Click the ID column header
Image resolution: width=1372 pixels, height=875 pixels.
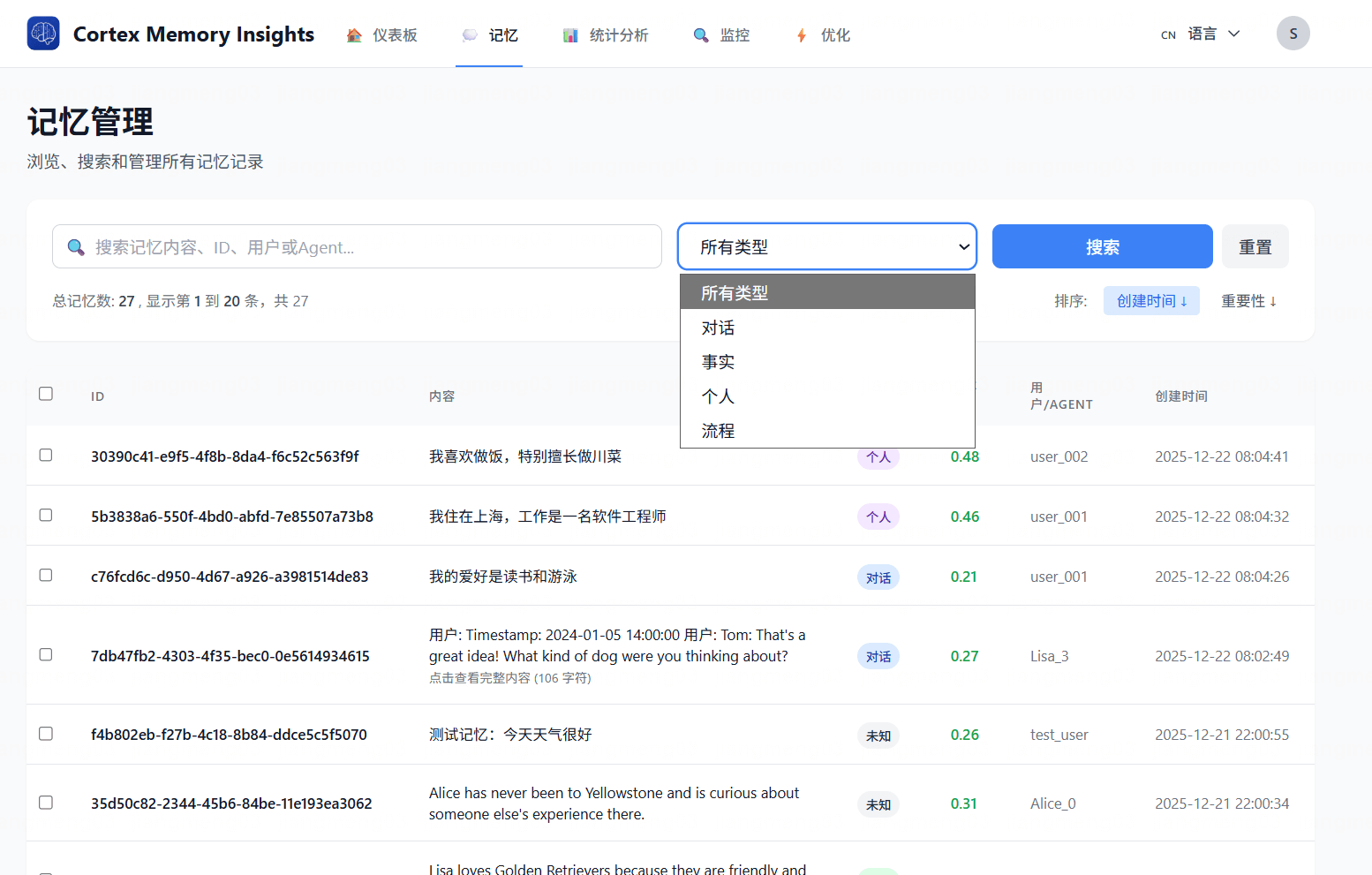(x=97, y=396)
